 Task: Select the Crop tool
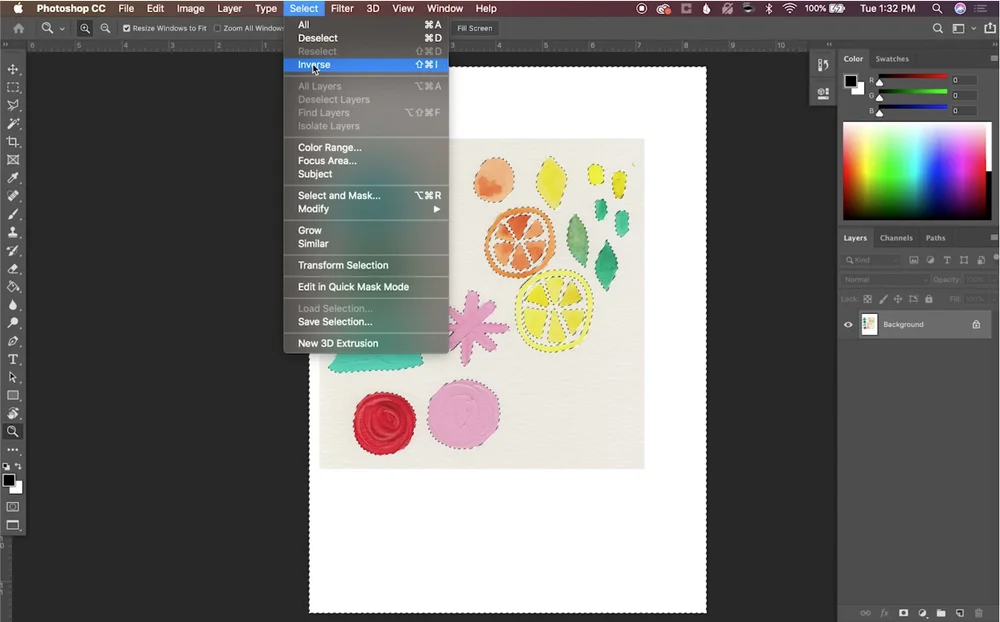(13, 142)
